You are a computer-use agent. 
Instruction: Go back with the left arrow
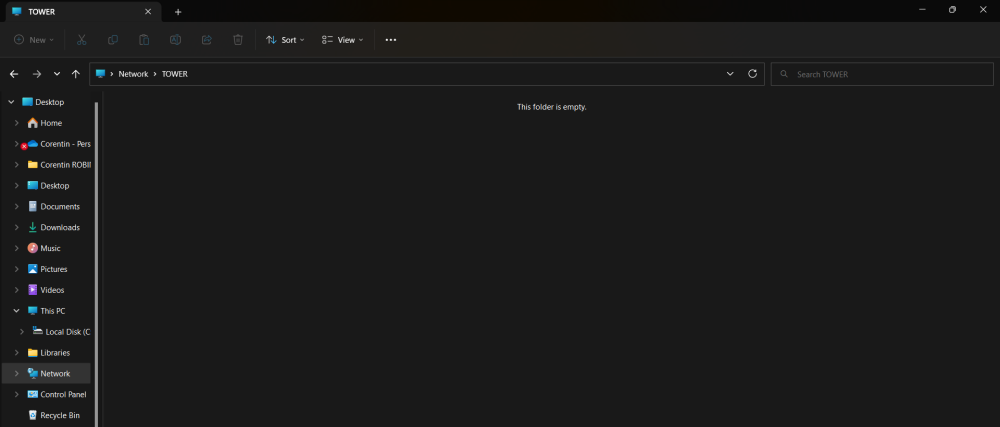pyautogui.click(x=14, y=74)
